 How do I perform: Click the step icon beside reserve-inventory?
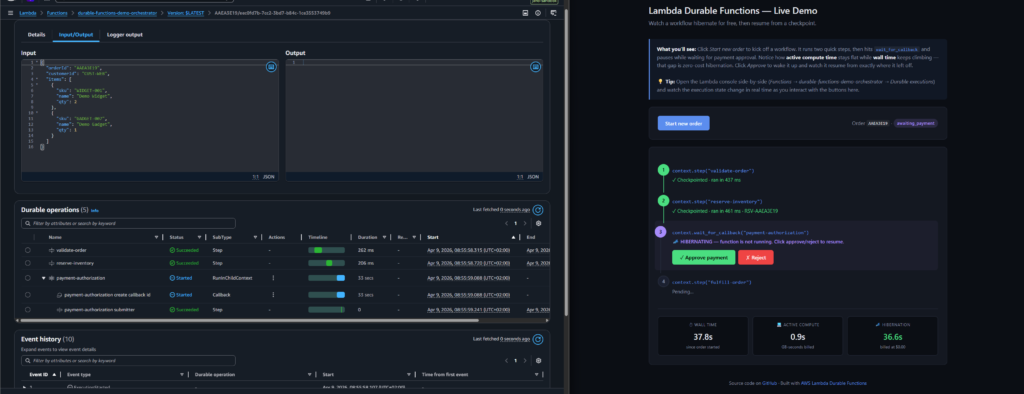pyautogui.click(x=52, y=263)
